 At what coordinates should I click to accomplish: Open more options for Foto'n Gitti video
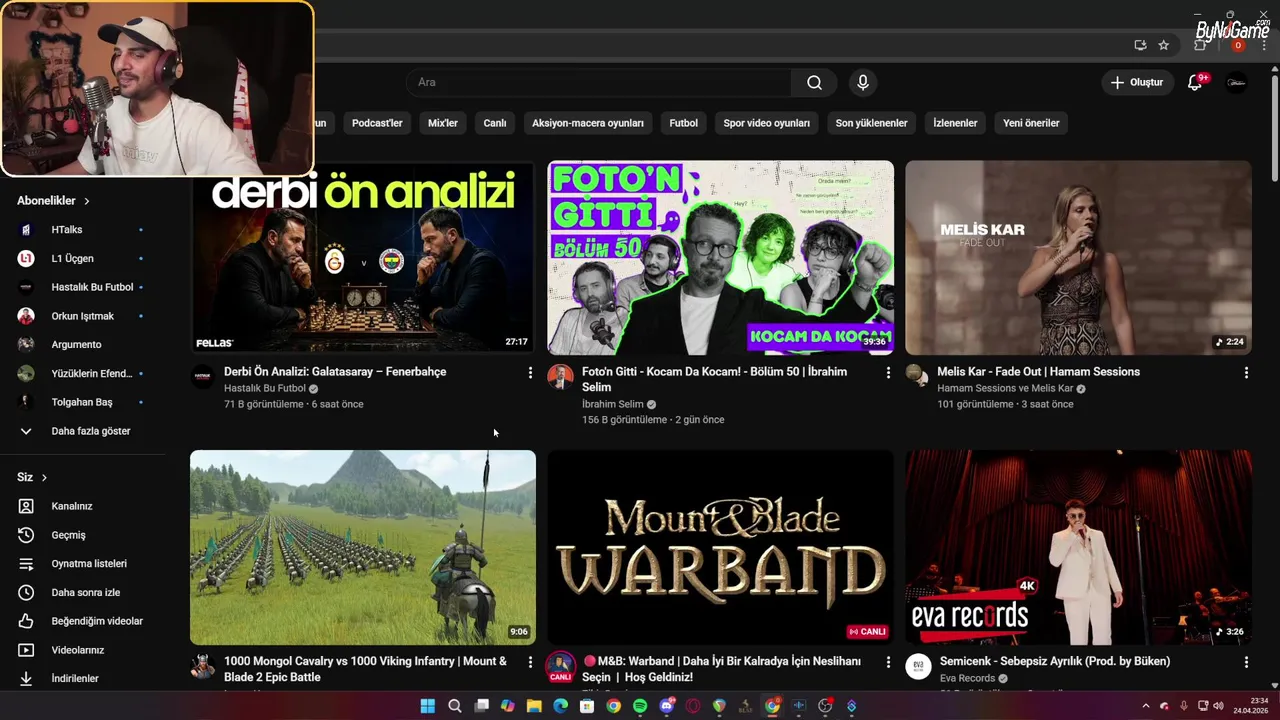pos(888,372)
